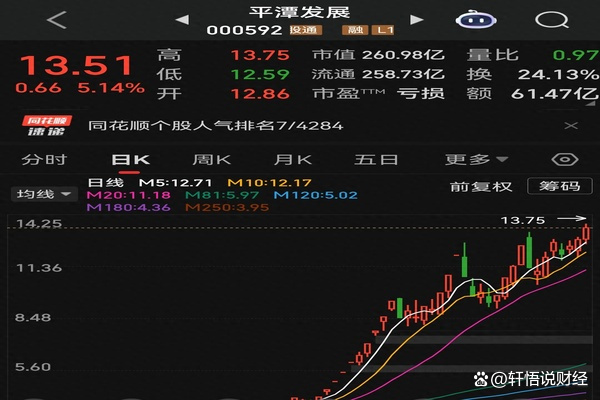Go back using the top-left arrow

pyautogui.click(x=56, y=19)
